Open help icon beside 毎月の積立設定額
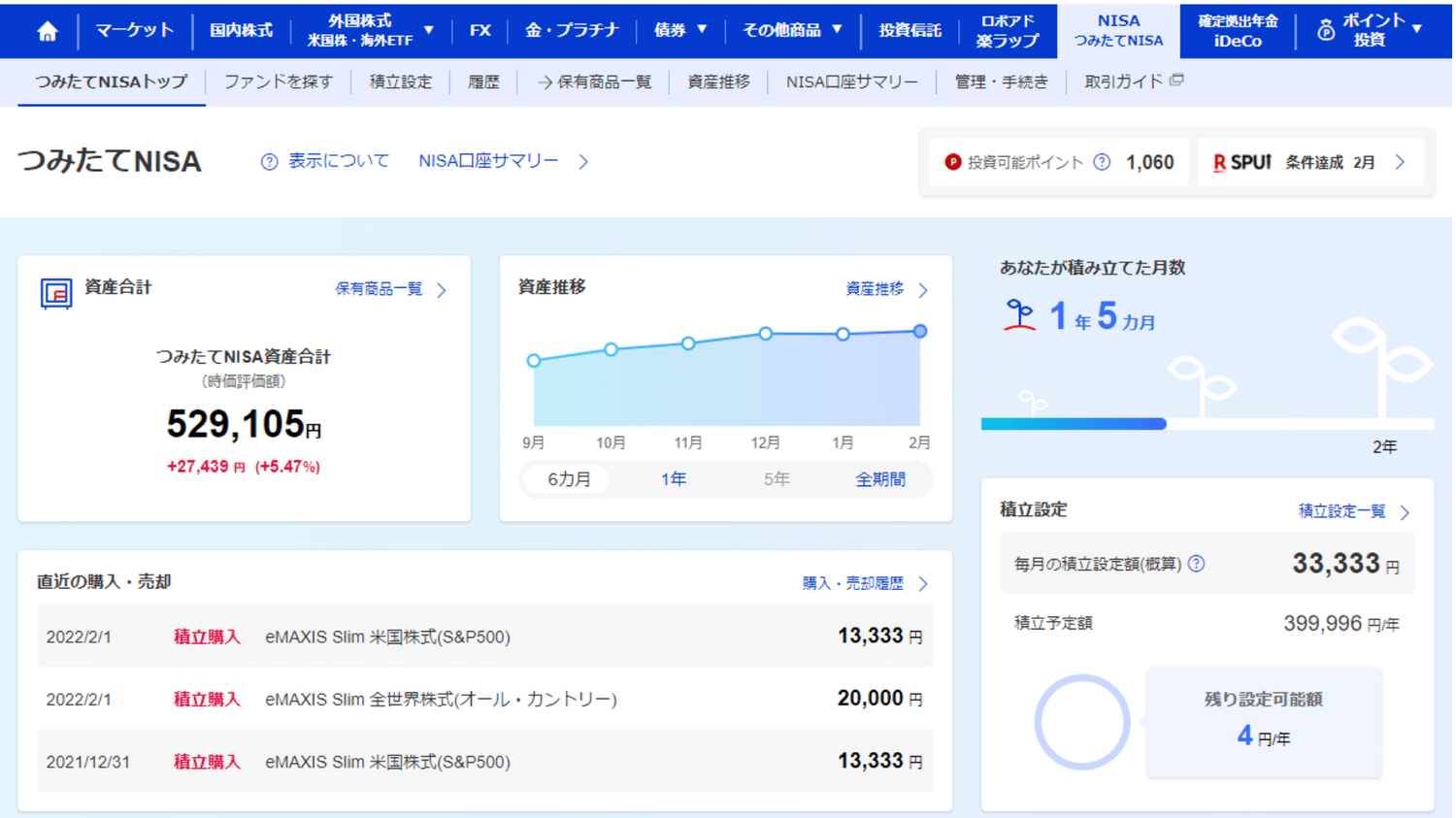Viewport: 1456px width, 818px height. pyautogui.click(x=1196, y=564)
